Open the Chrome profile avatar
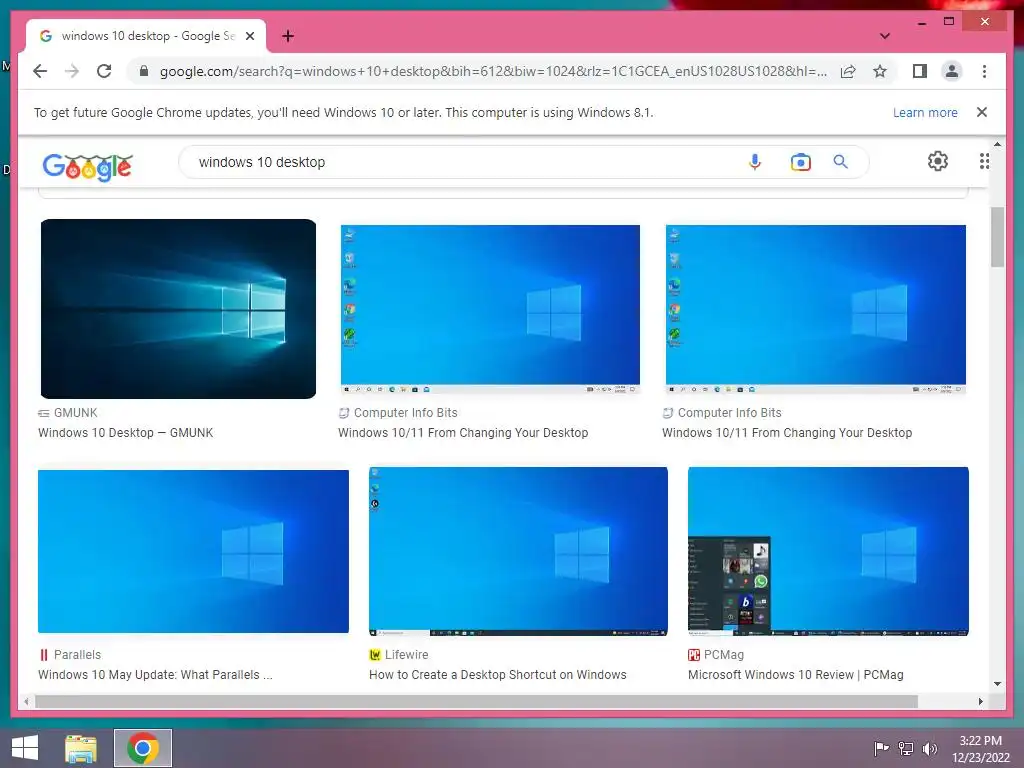This screenshot has height=768, width=1024. pyautogui.click(x=952, y=71)
